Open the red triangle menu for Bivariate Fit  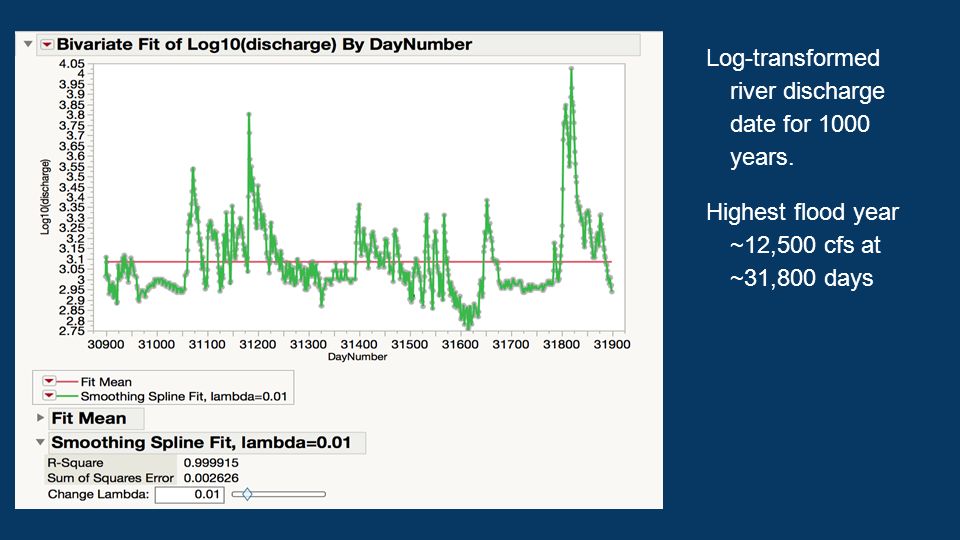47,45
